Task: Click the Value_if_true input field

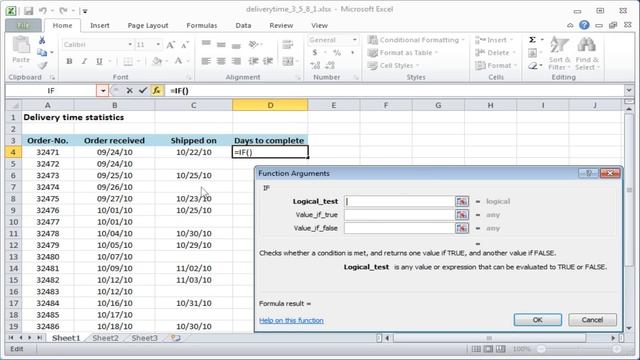Action: click(399, 215)
